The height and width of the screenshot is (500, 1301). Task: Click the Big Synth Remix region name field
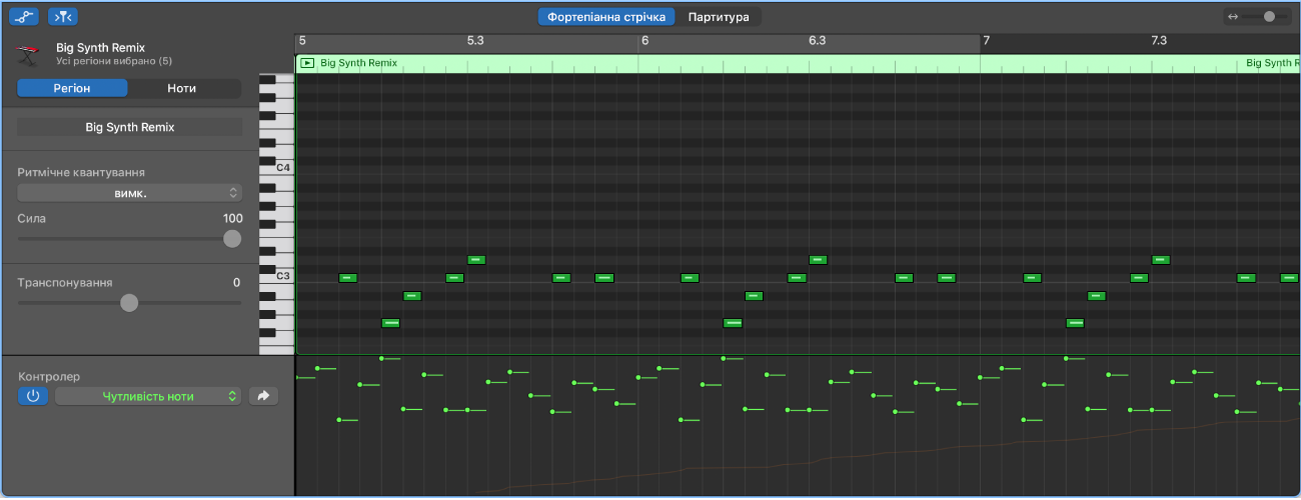click(x=130, y=127)
